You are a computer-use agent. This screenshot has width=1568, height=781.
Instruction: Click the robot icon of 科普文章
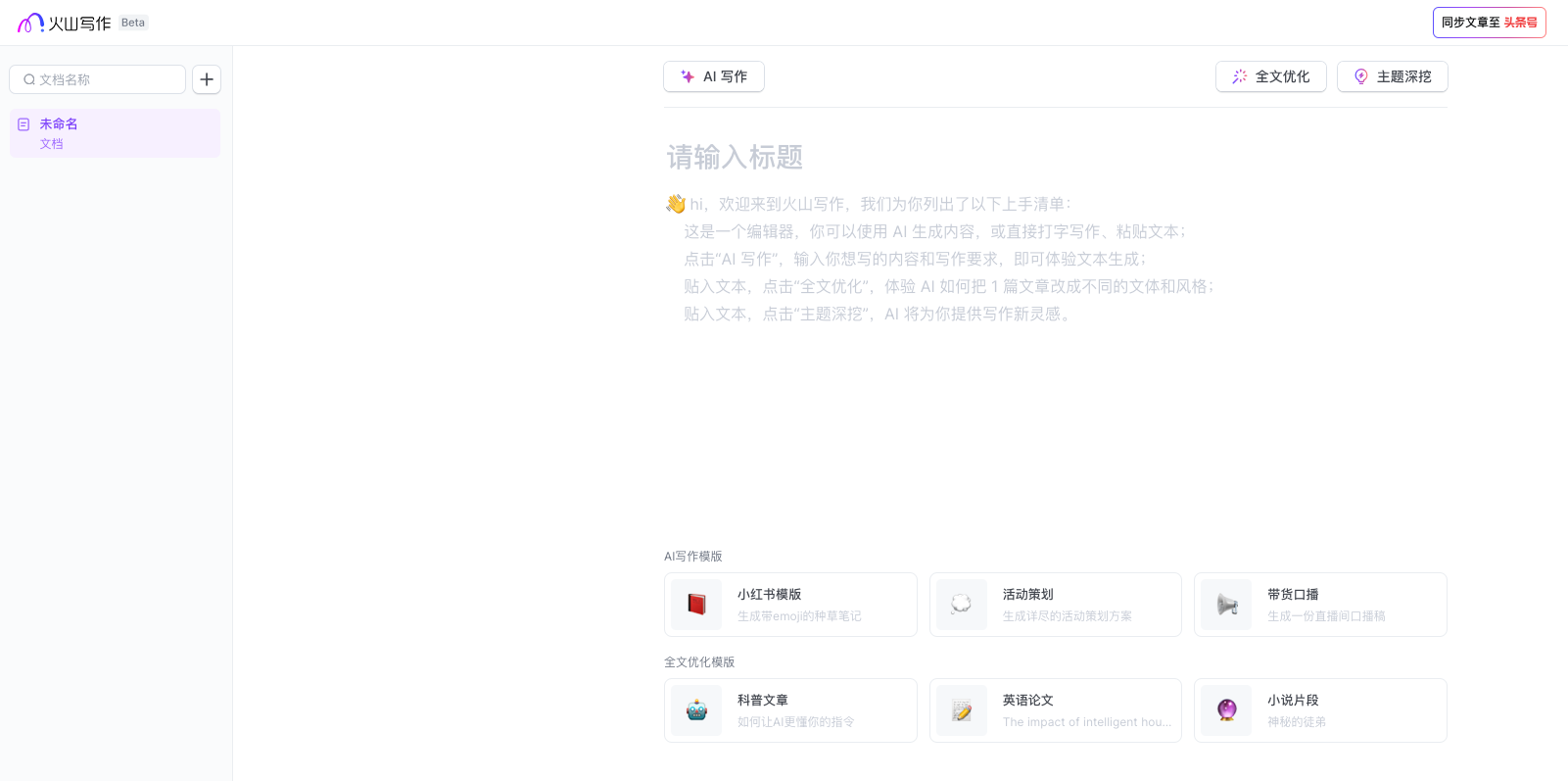coord(696,710)
